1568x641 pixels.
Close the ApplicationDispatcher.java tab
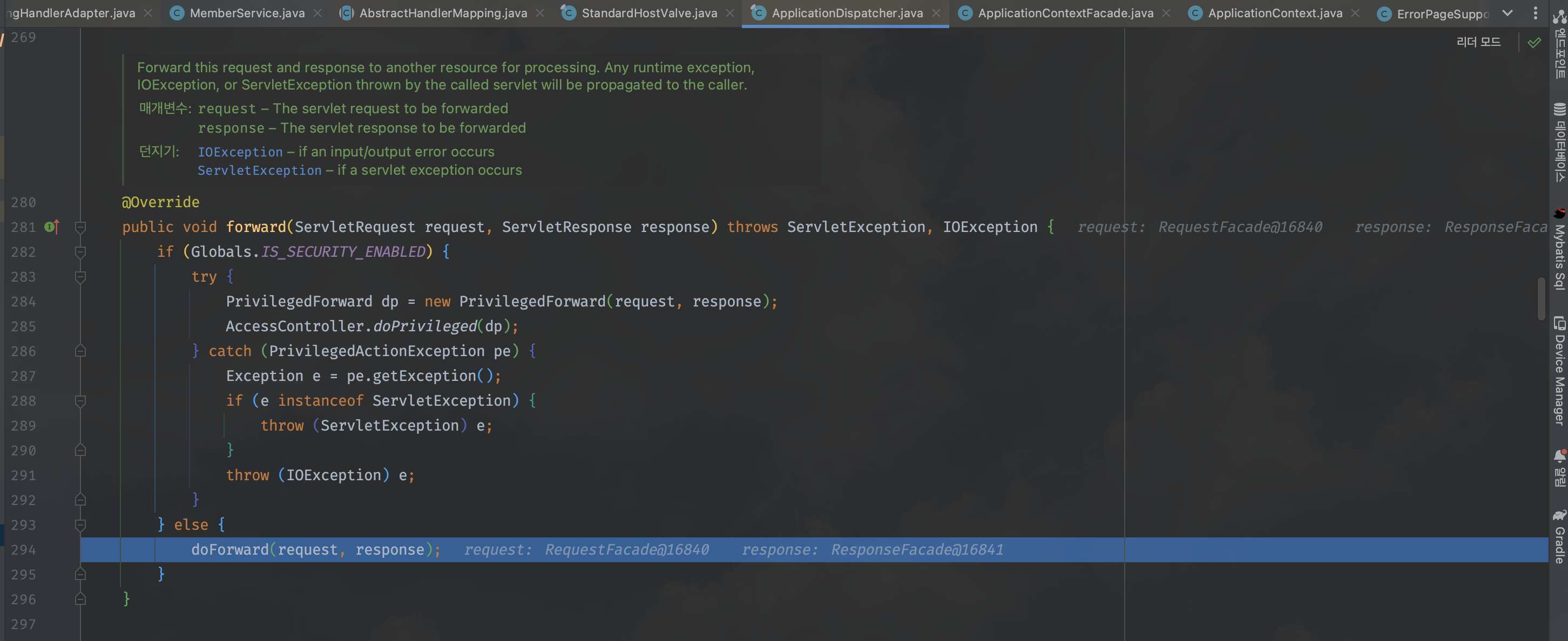[x=936, y=13]
